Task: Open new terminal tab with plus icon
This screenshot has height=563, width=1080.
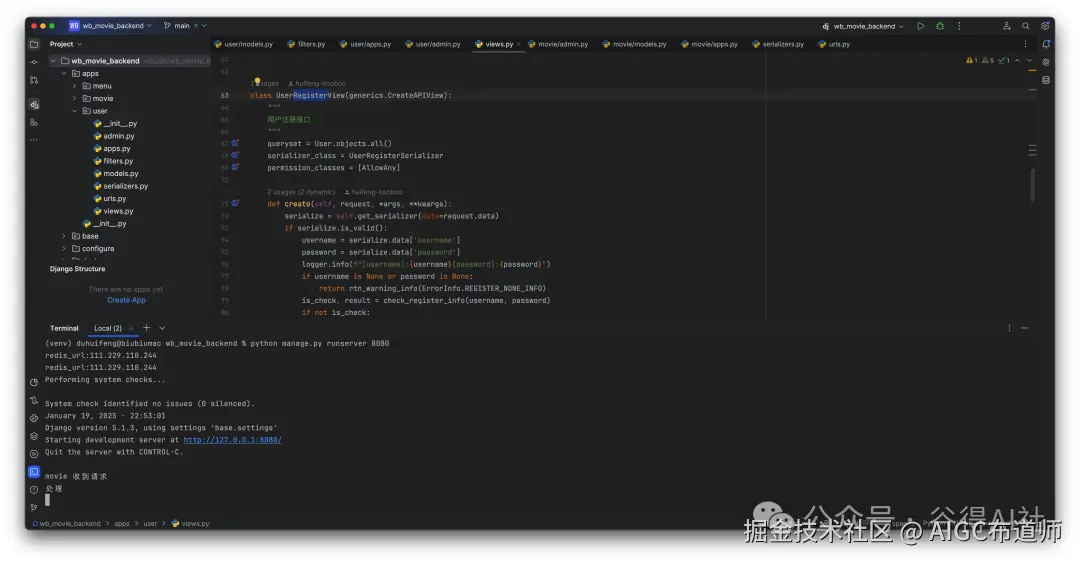Action: [147, 328]
